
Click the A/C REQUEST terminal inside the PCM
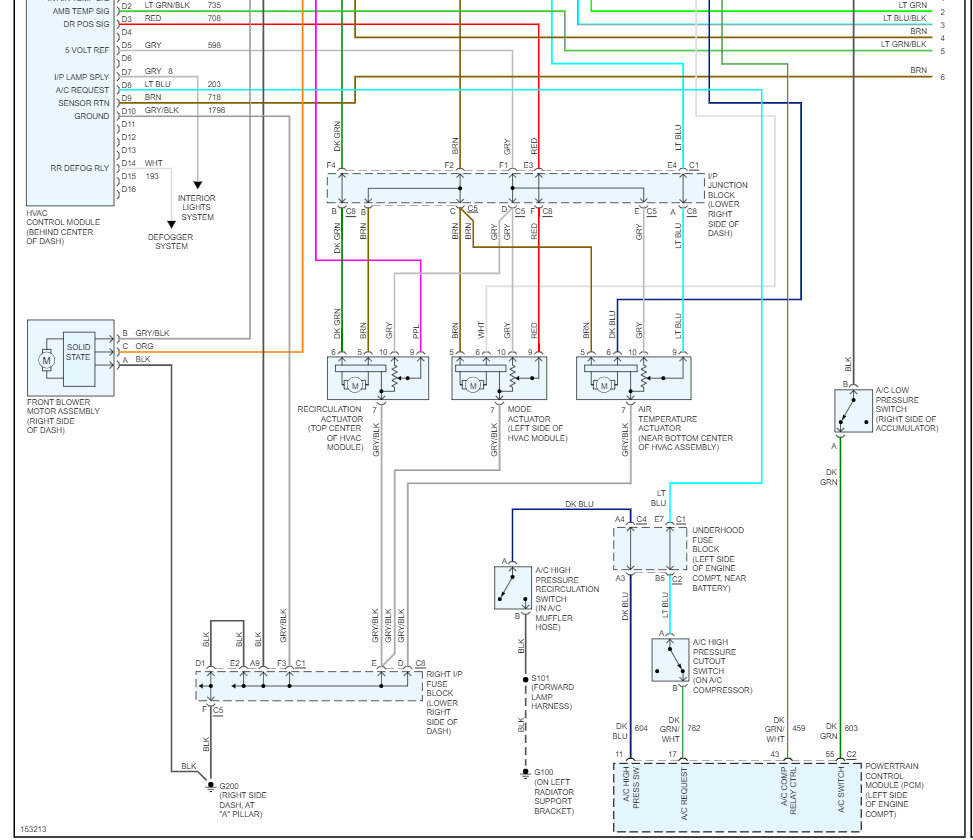pyautogui.click(x=684, y=795)
